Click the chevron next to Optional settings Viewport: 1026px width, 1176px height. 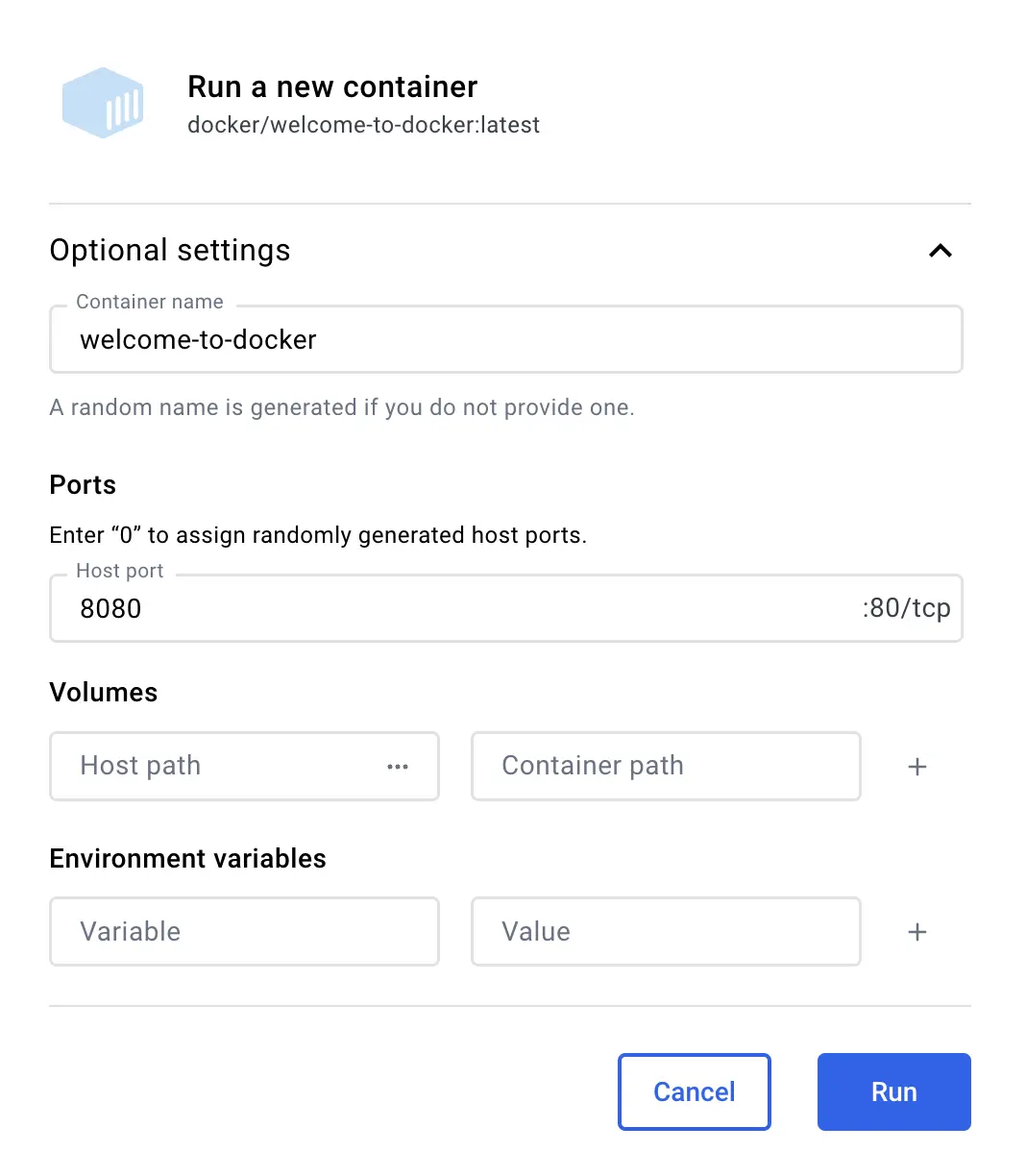(940, 251)
